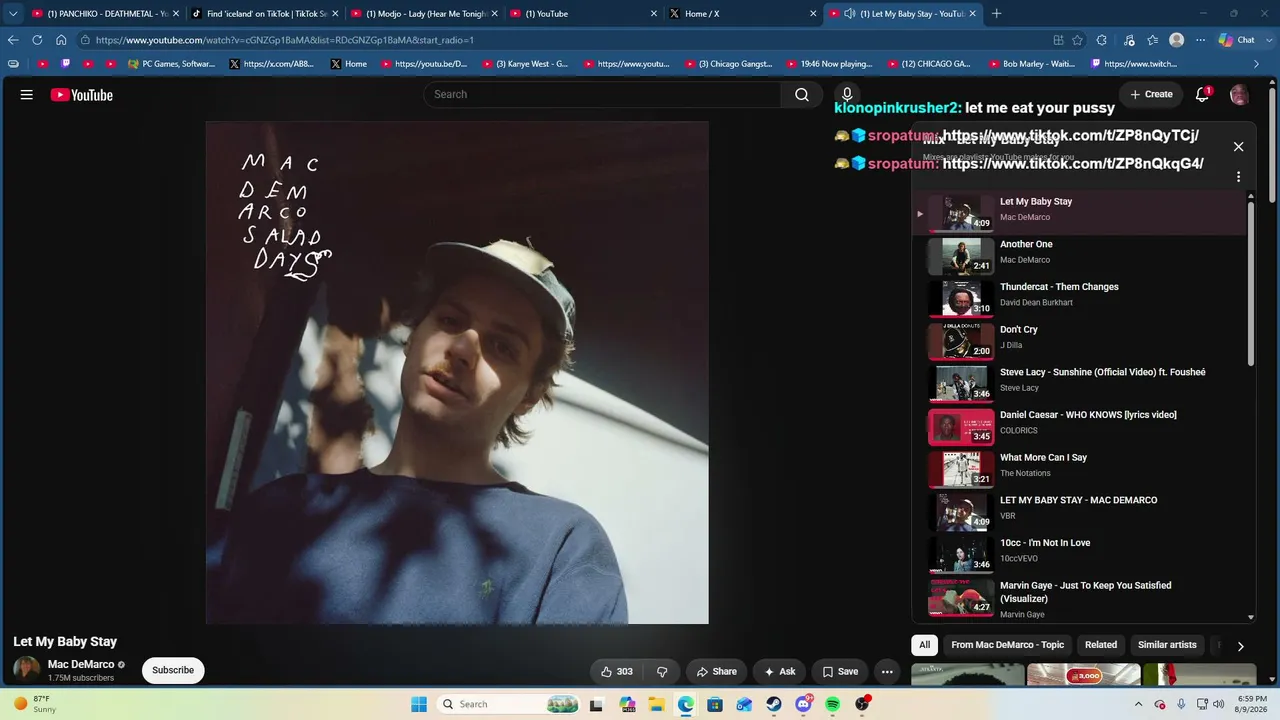Image resolution: width=1280 pixels, height=720 pixels.
Task: Select the Similar artists chip
Action: point(1167,645)
